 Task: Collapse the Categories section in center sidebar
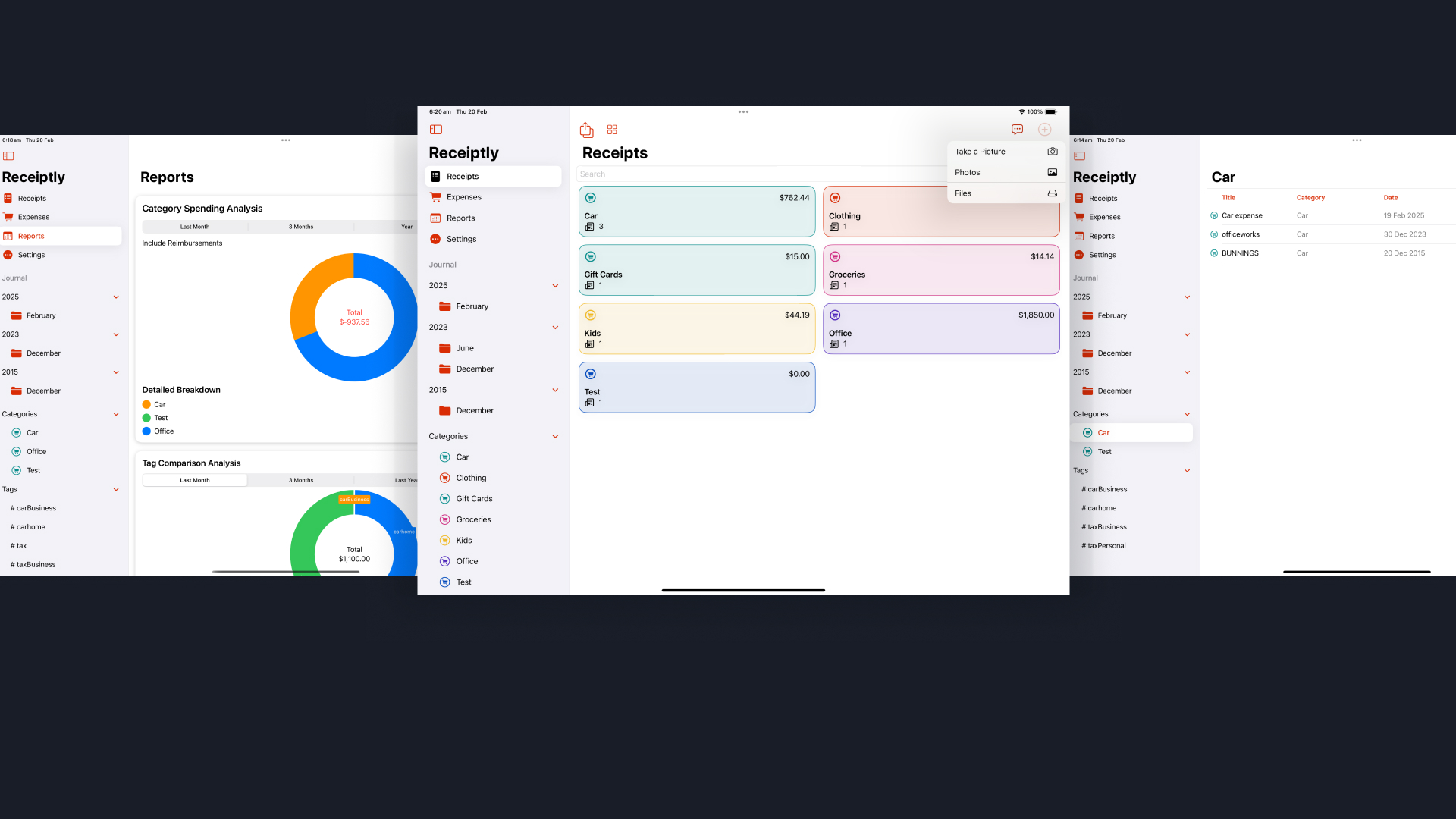(555, 437)
